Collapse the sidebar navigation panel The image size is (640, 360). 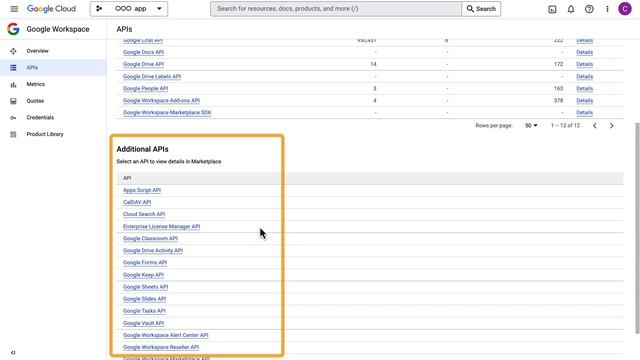(x=13, y=352)
